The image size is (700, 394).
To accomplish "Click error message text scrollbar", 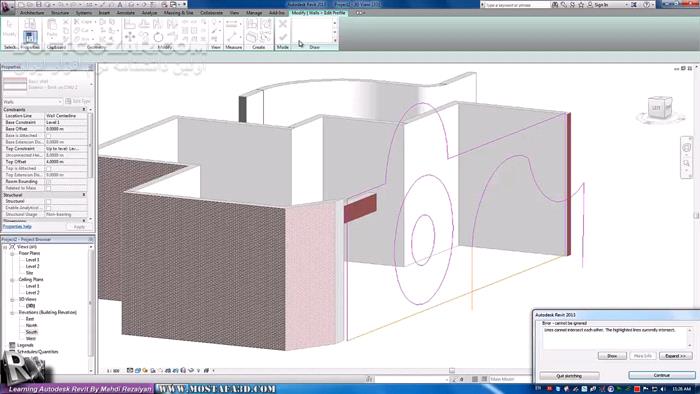I will 689,337.
